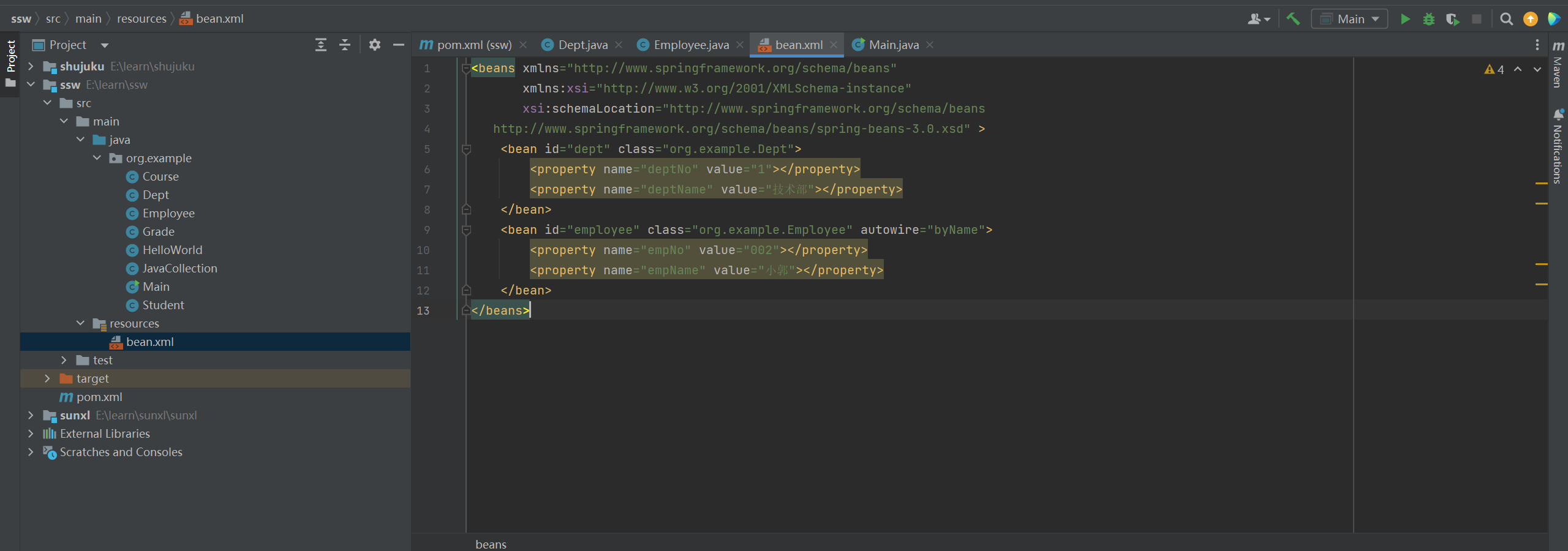The image size is (1568, 551).
Task: Toggle the Maven tool window
Action: click(x=1558, y=66)
